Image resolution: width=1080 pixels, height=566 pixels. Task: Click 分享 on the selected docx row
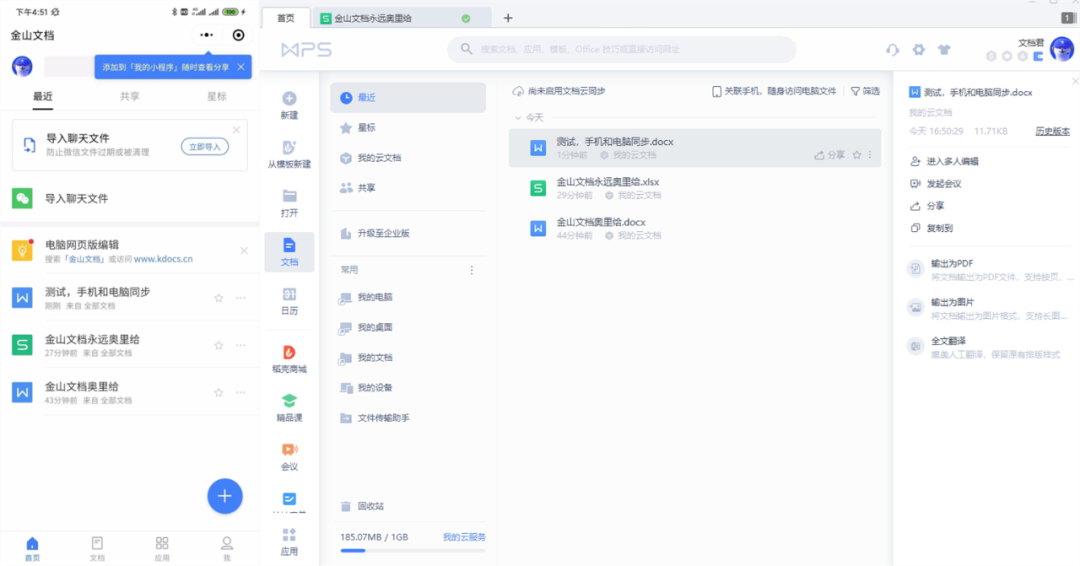tap(829, 155)
